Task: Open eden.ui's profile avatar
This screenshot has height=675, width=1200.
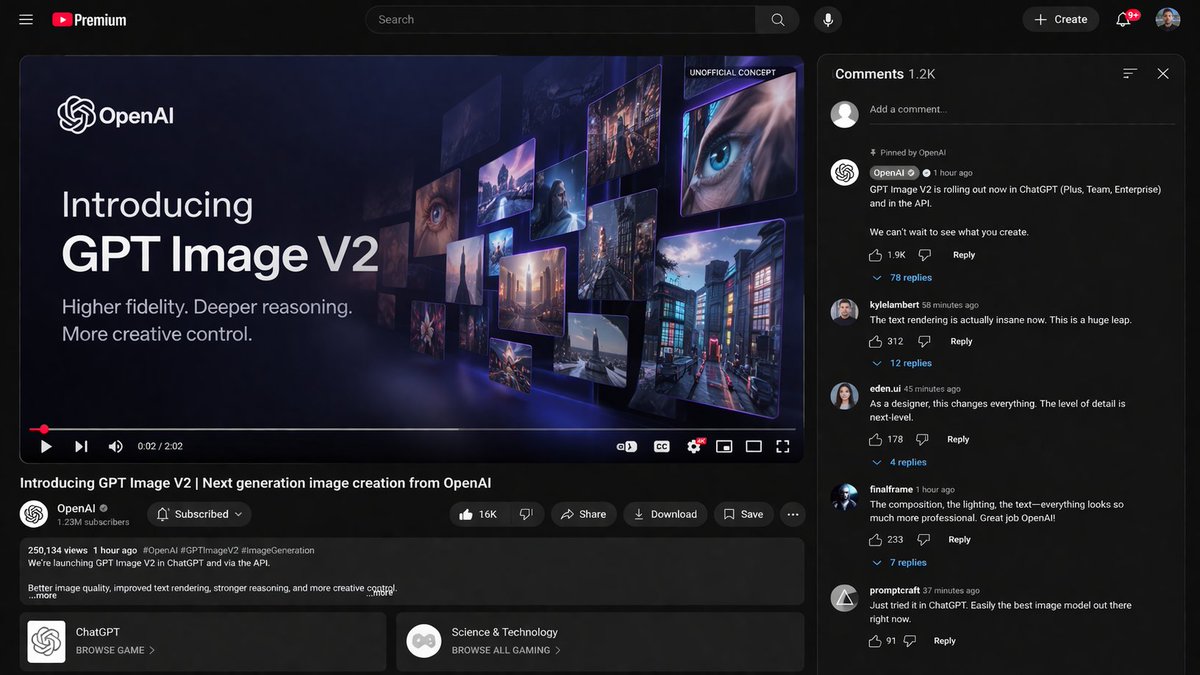Action: (845, 395)
